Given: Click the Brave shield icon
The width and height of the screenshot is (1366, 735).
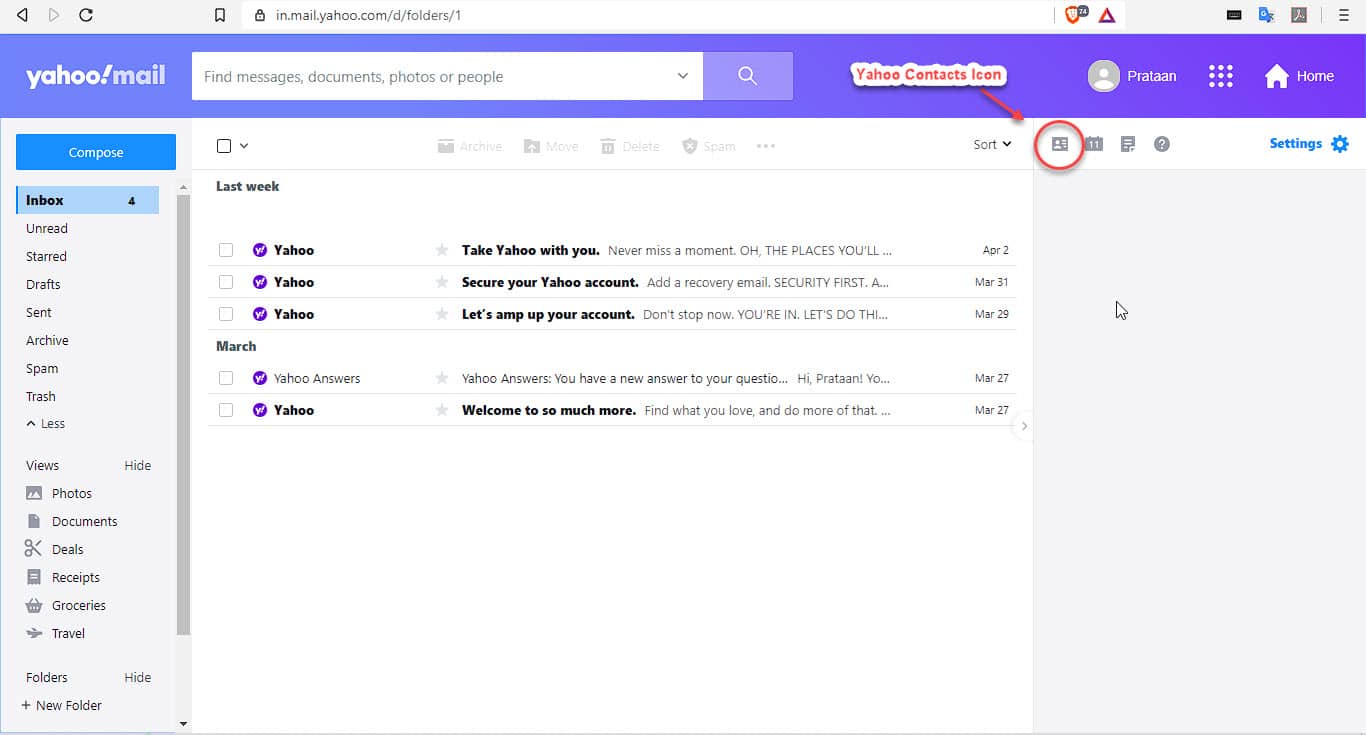Looking at the screenshot, I should pyautogui.click(x=1075, y=15).
